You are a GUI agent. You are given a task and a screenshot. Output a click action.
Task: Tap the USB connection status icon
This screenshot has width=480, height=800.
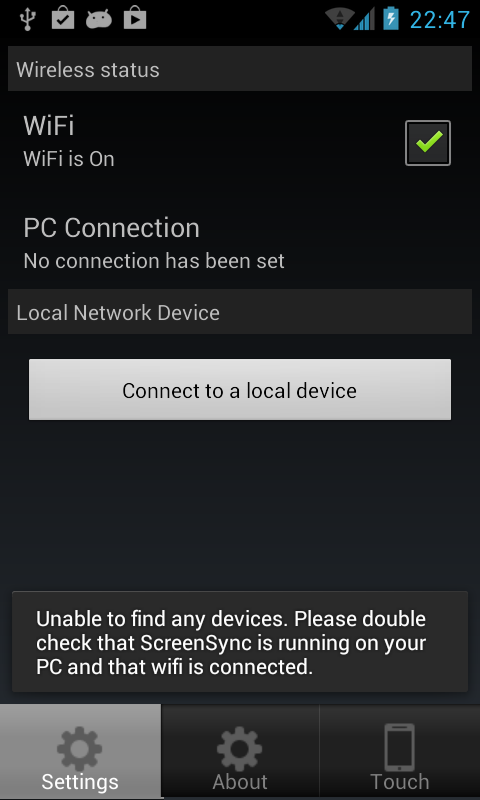(x=26, y=19)
